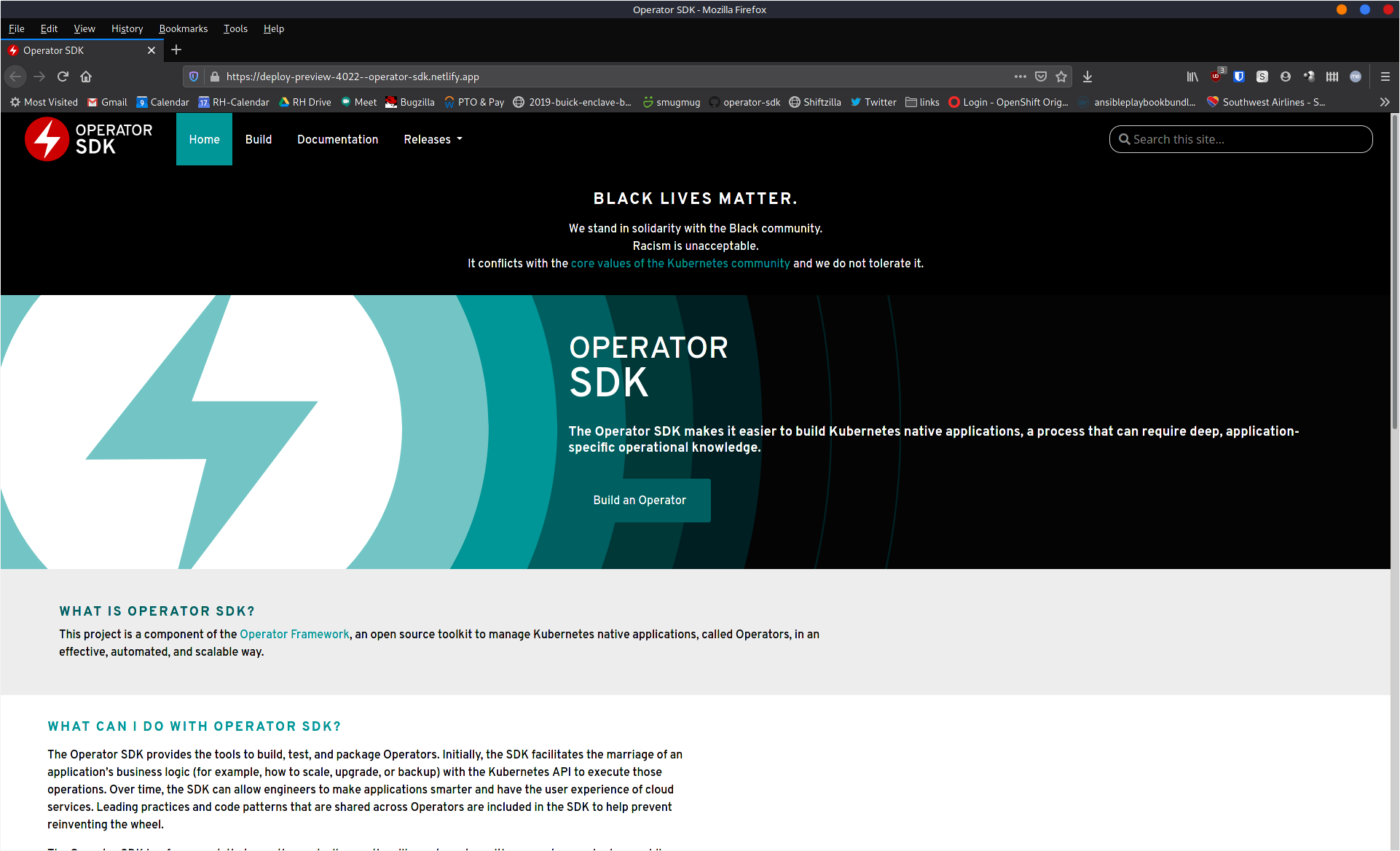Open the Firefox hamburger menu

tap(1385, 77)
